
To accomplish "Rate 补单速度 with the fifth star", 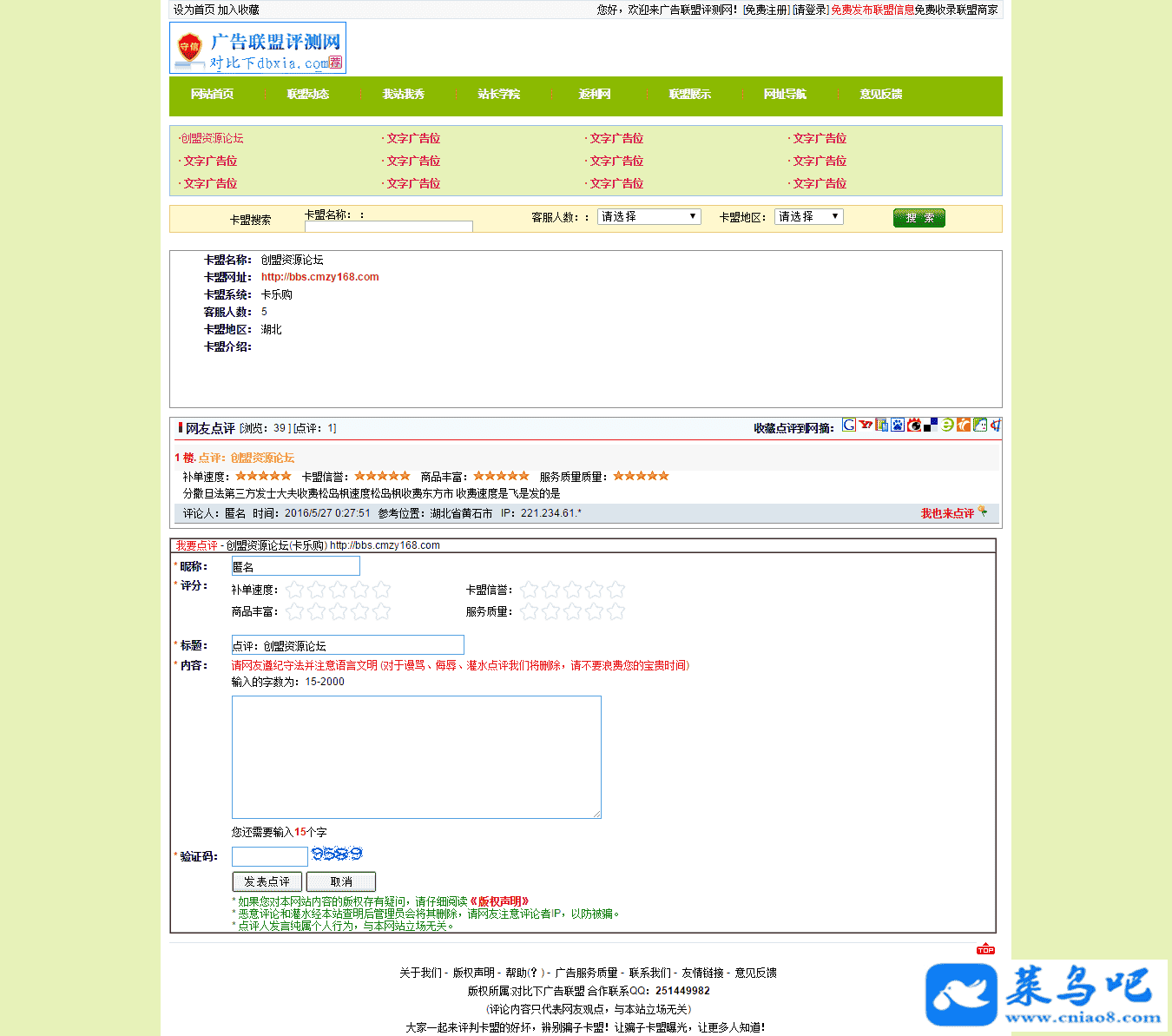I will pyautogui.click(x=382, y=590).
